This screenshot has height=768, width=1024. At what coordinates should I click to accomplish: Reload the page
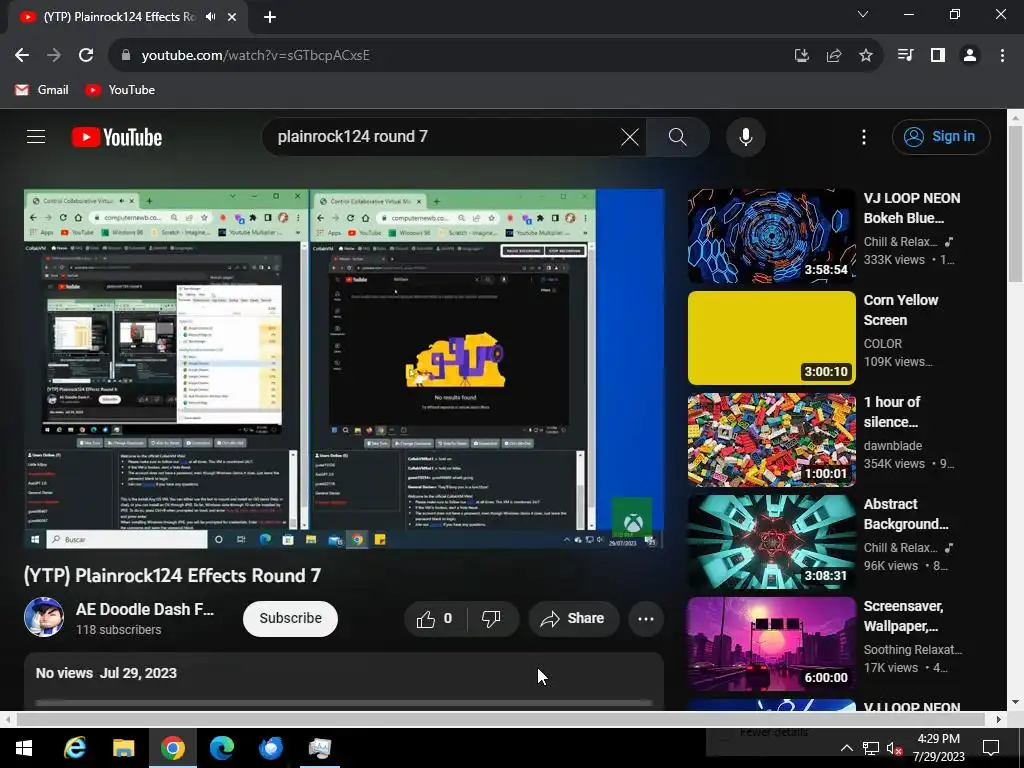(86, 56)
